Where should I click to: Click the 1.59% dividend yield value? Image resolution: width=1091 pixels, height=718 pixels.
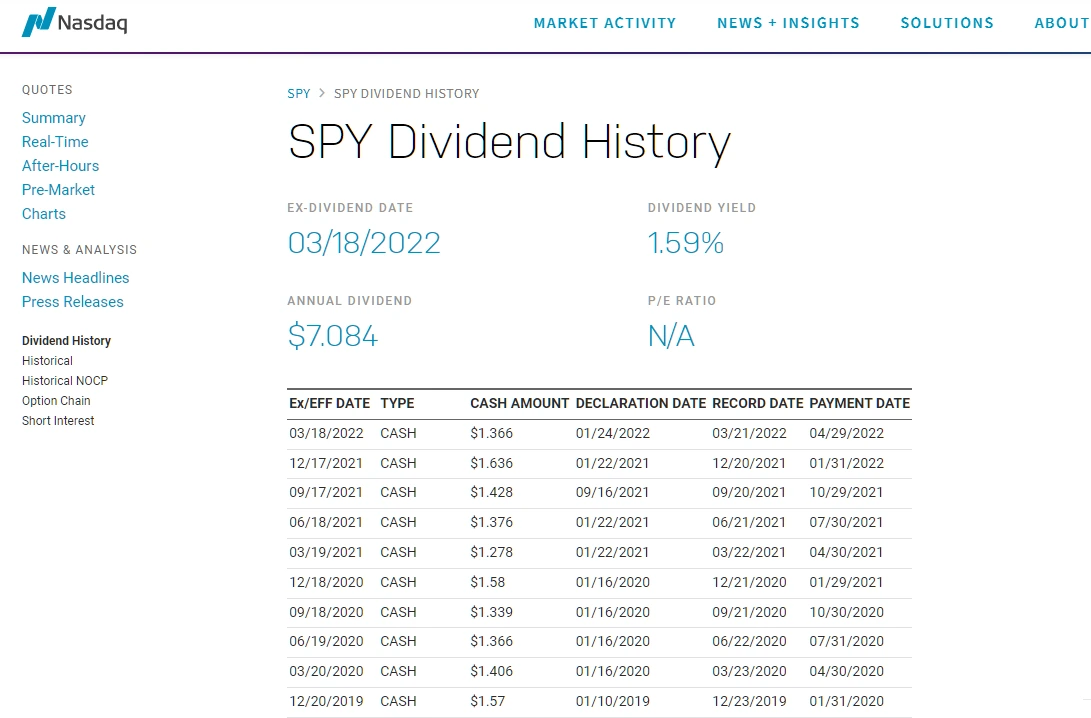tap(685, 243)
